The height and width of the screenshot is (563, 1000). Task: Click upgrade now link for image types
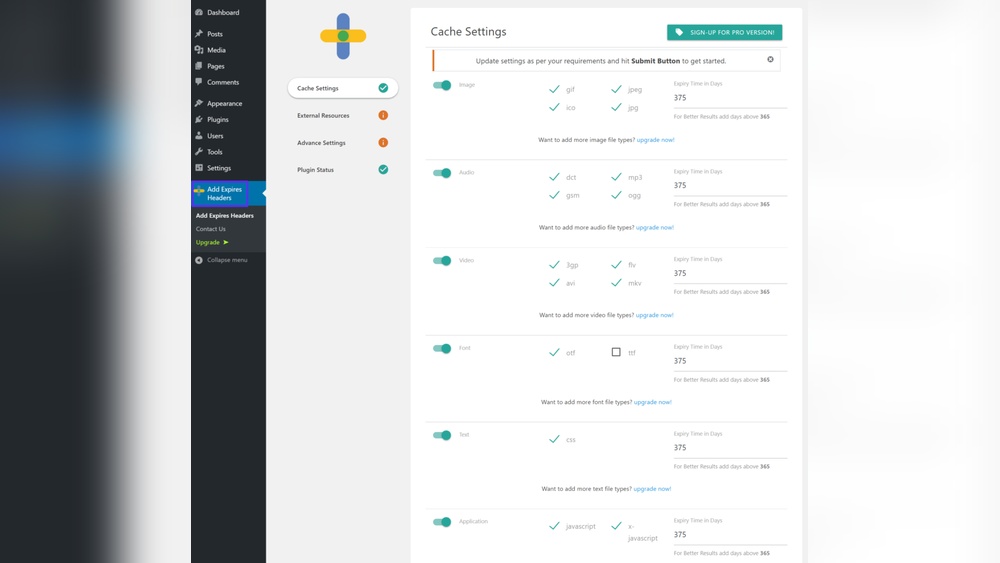[x=655, y=140]
